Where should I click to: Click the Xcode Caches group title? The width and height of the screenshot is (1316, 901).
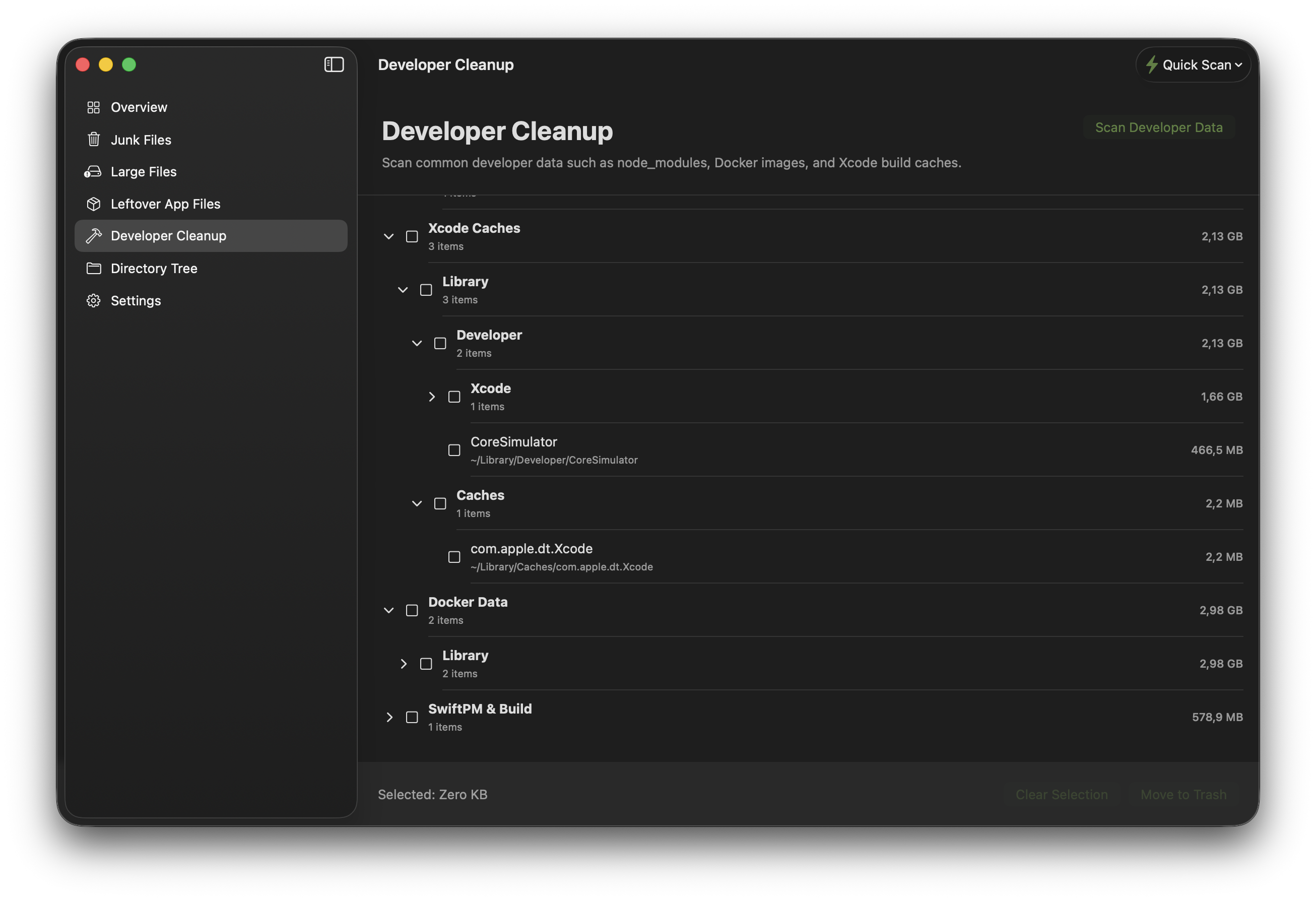[x=474, y=228]
